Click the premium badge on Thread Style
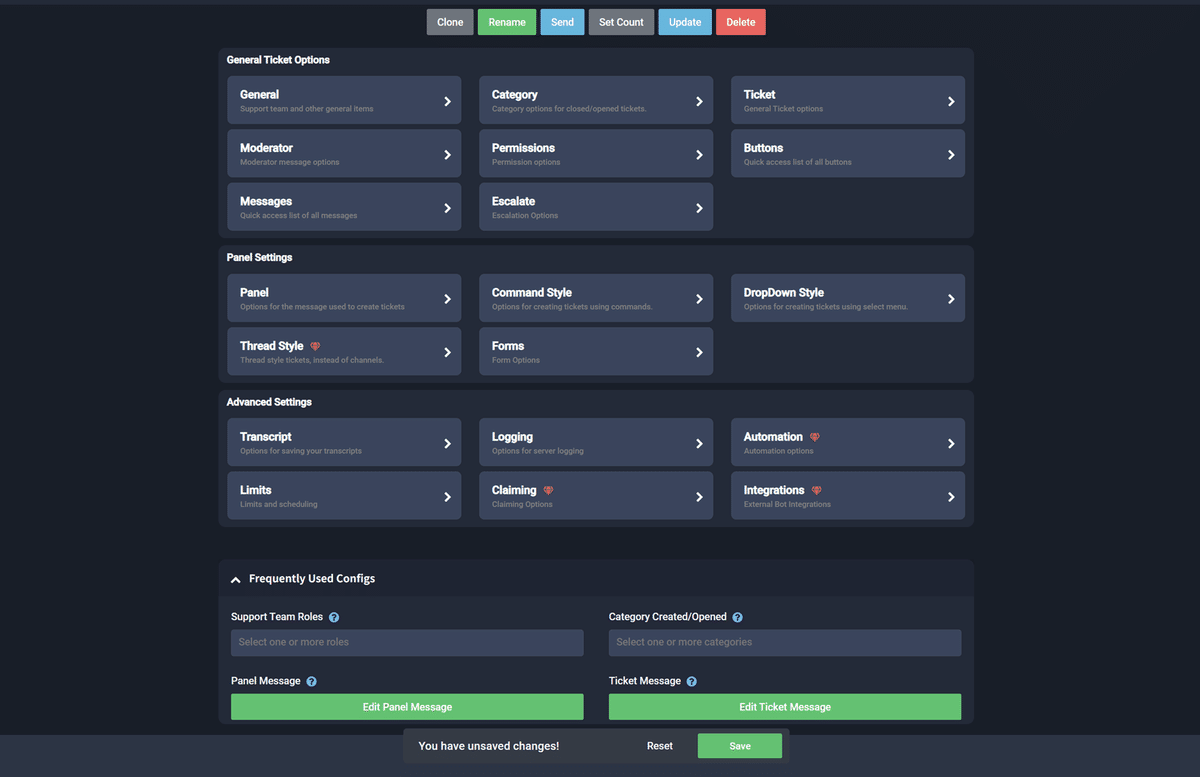Image resolution: width=1200 pixels, height=777 pixels. coord(315,345)
